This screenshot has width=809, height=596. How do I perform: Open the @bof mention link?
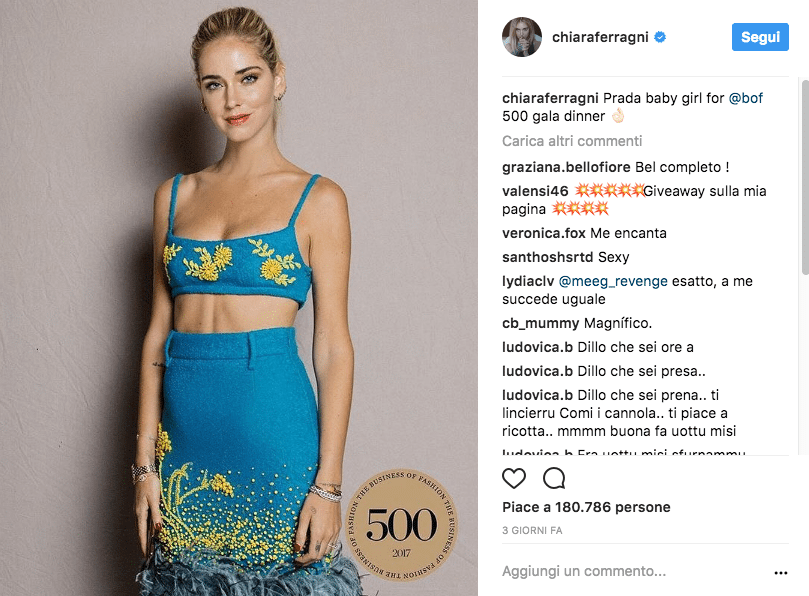pos(745,98)
